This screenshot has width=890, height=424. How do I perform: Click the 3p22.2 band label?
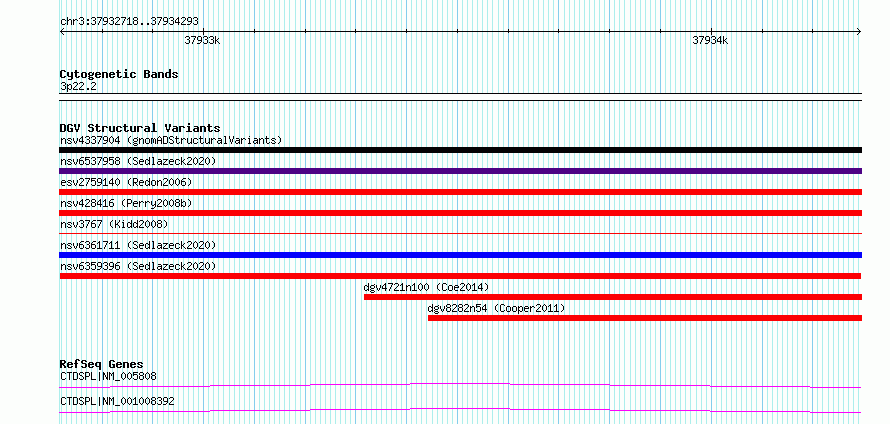pos(78,86)
